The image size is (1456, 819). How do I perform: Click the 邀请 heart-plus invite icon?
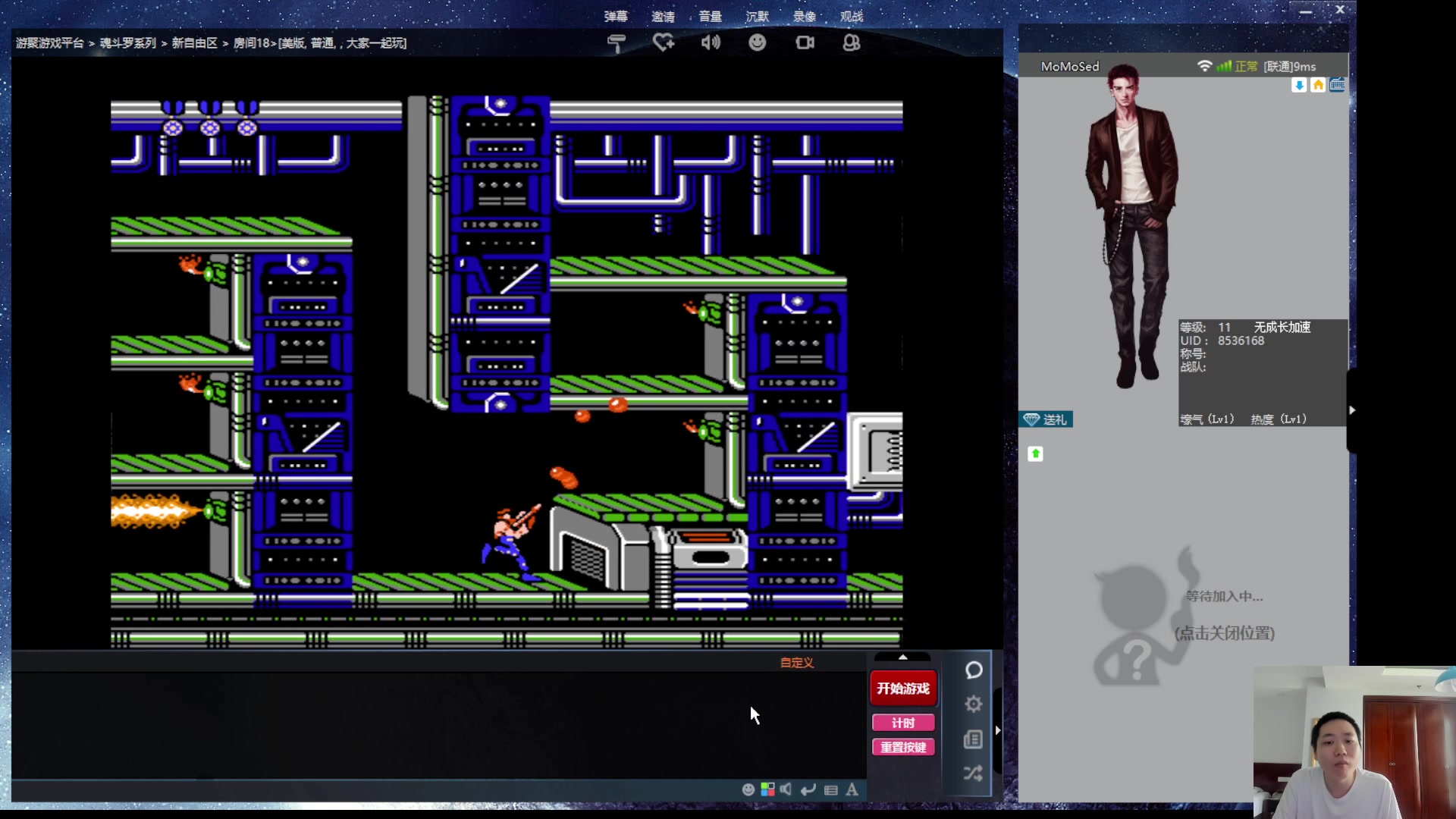point(664,43)
